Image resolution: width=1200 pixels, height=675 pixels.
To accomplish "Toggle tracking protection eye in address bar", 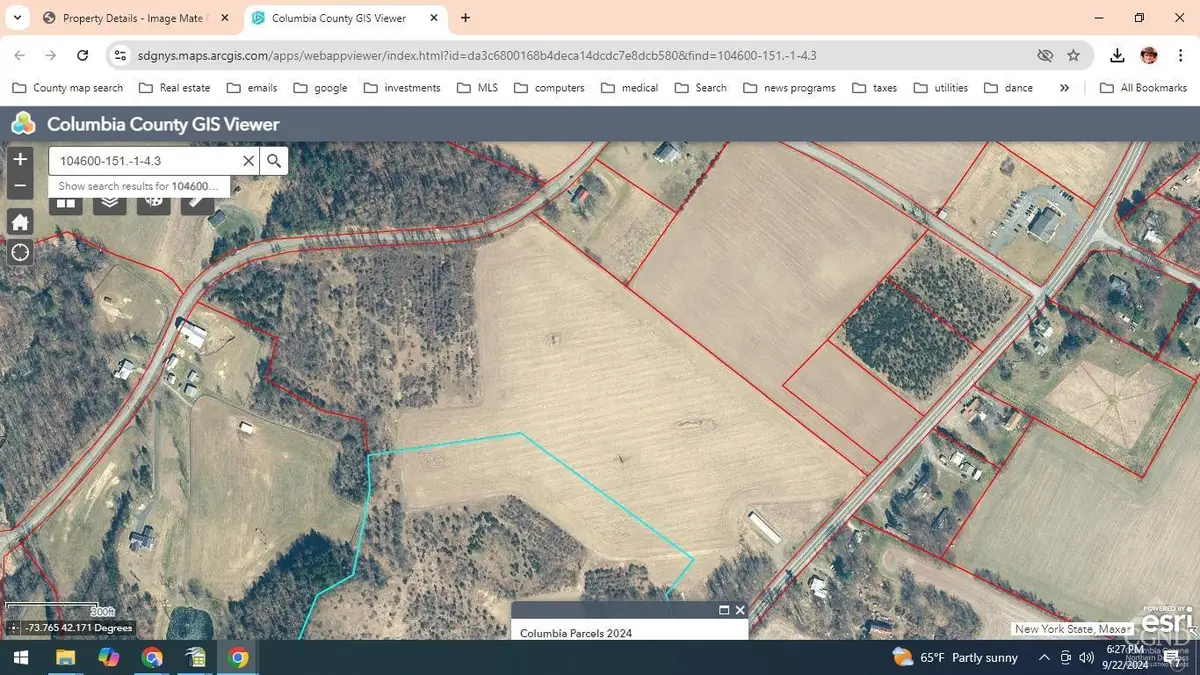I will [1046, 55].
